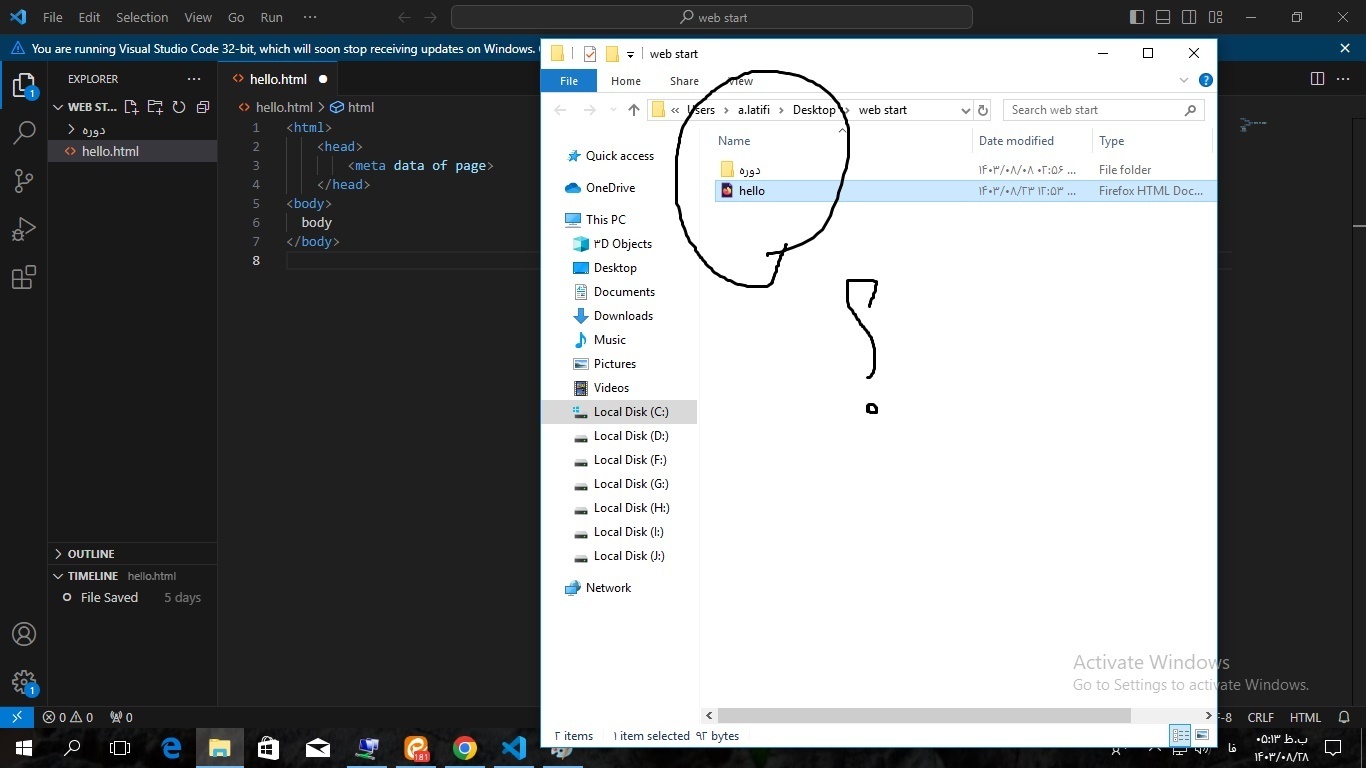Click New Folder quick access toolbar icon

[612, 54]
